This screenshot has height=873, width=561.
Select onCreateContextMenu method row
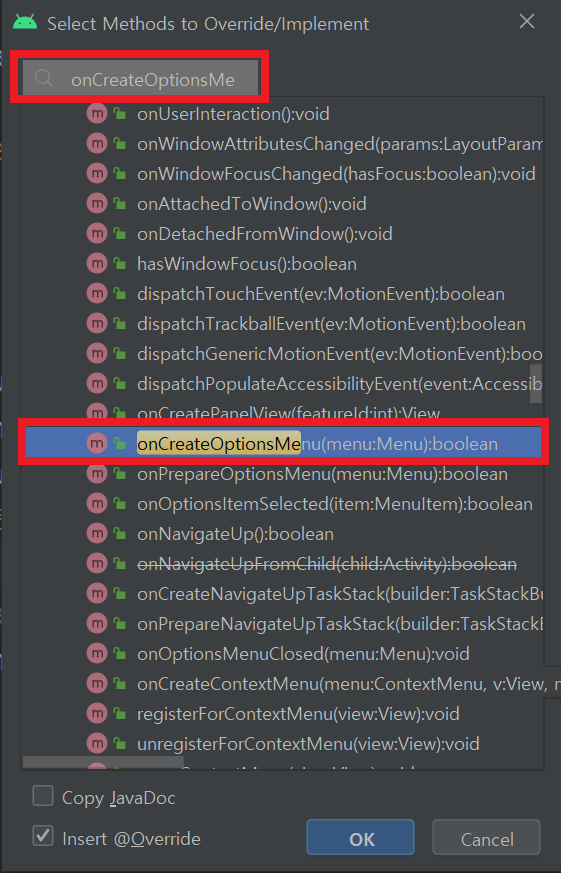(282, 684)
